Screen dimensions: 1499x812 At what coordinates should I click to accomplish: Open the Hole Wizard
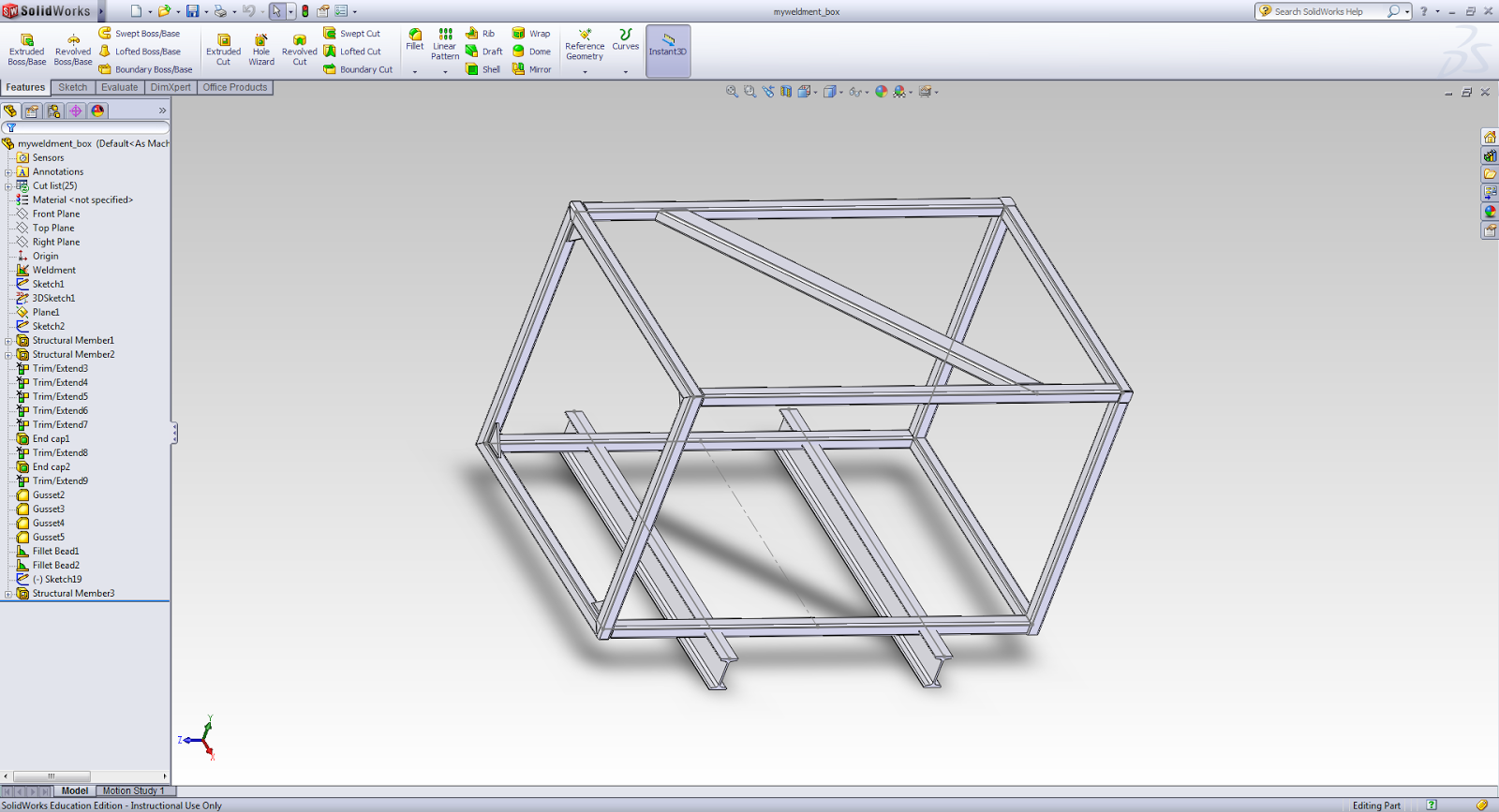[261, 49]
